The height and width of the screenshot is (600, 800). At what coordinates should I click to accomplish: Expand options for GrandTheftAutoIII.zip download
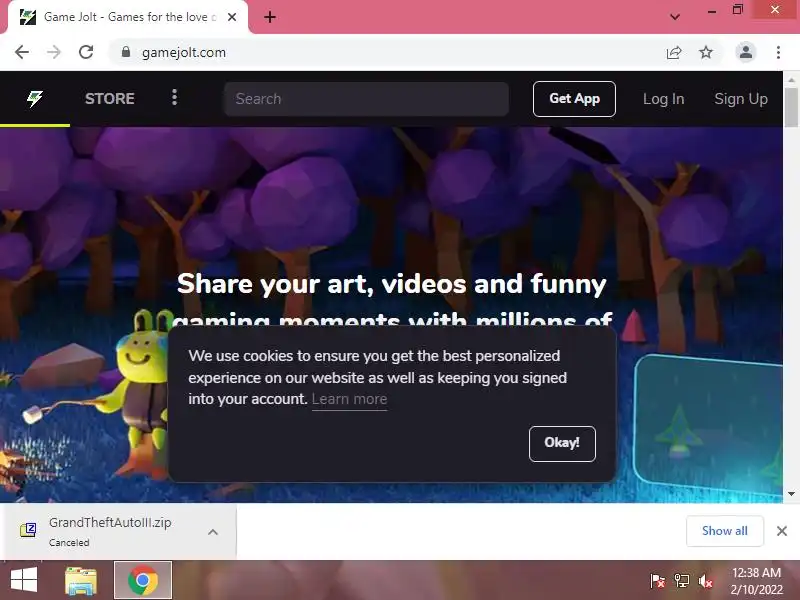213,532
